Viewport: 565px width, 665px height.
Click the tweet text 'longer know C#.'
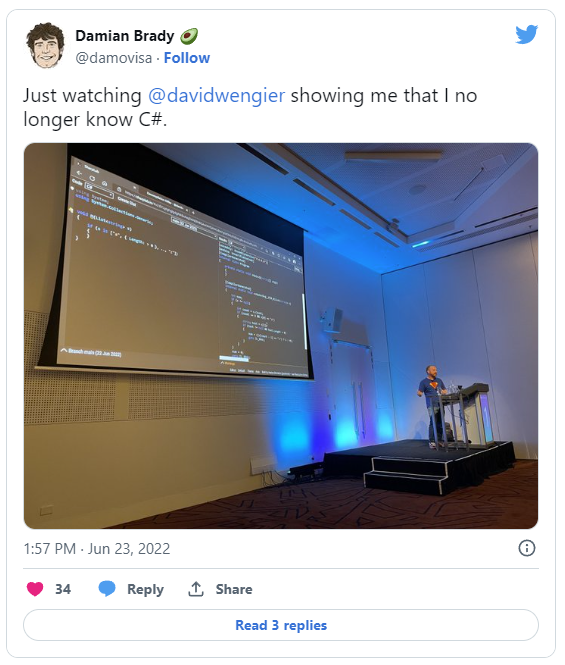[95, 120]
